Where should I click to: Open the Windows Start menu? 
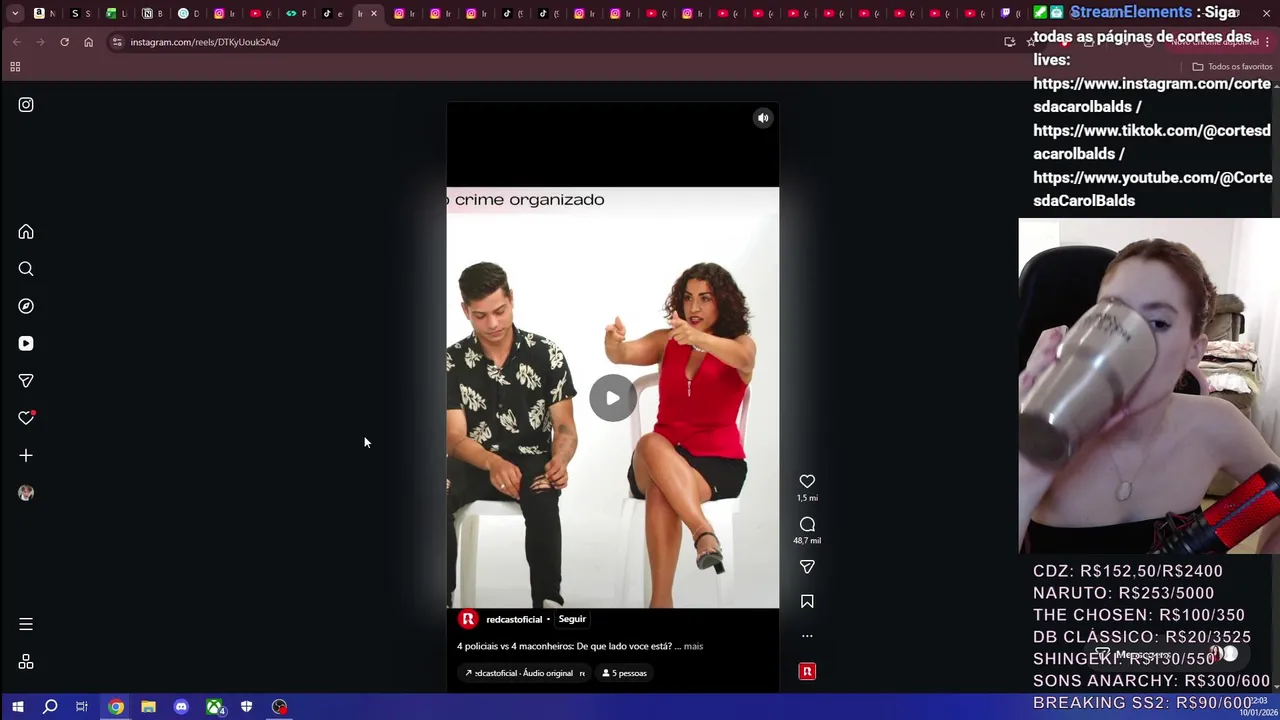click(x=17, y=707)
